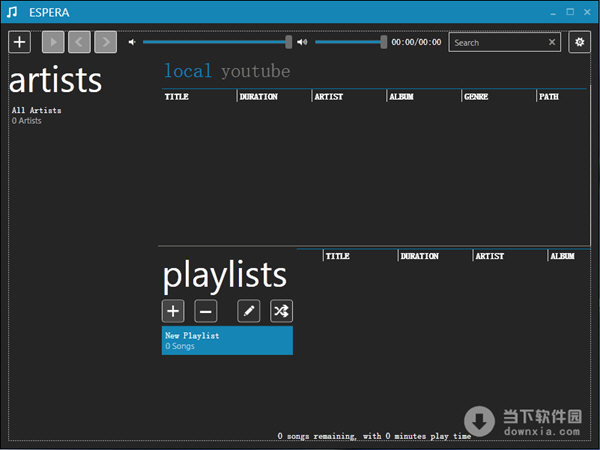Shuffle the playlist

(281, 311)
